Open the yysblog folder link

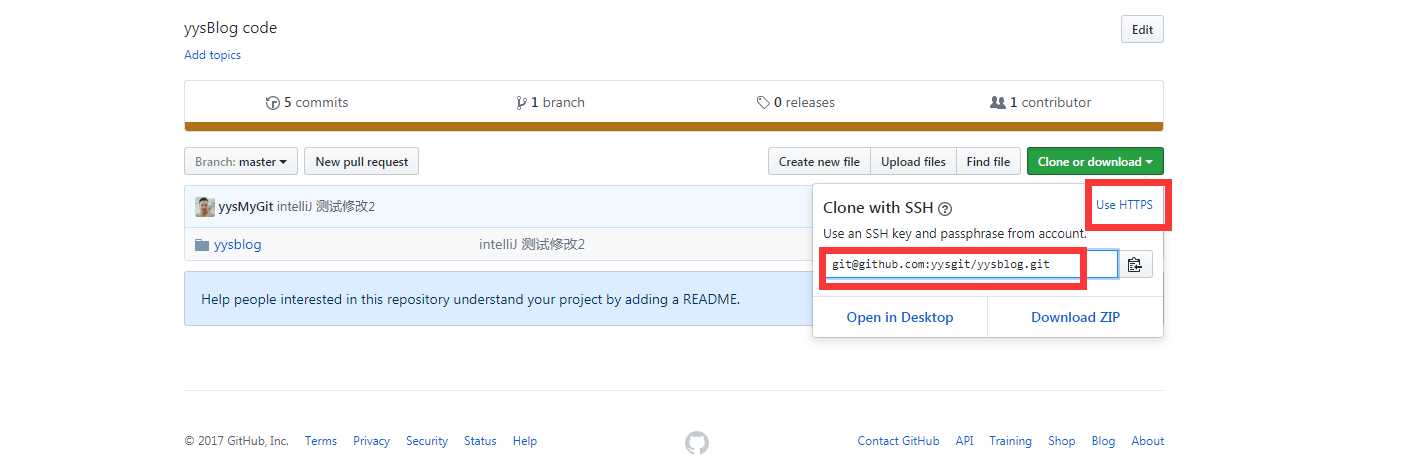point(238,244)
